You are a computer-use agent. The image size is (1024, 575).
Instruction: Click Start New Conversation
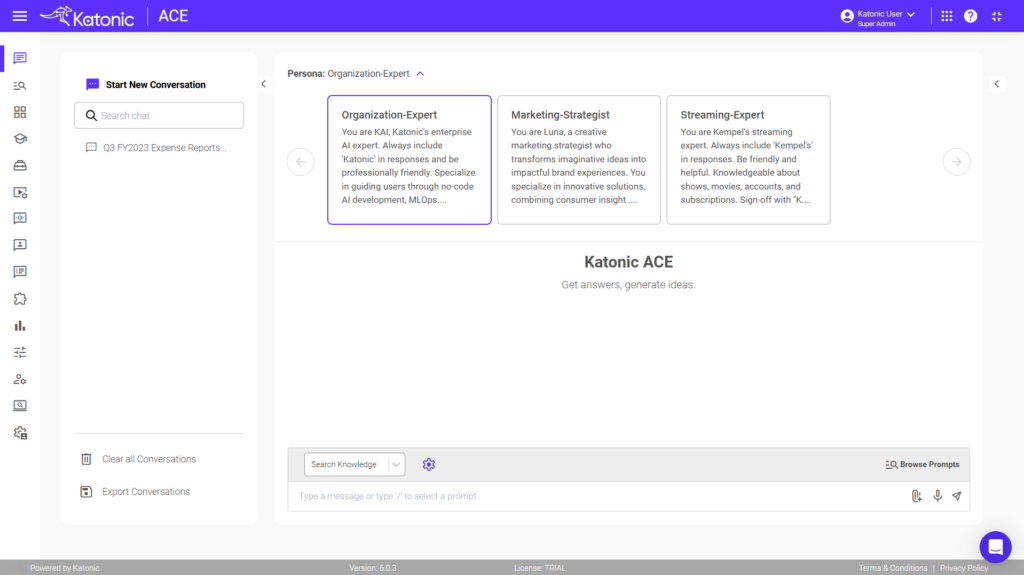pos(146,85)
